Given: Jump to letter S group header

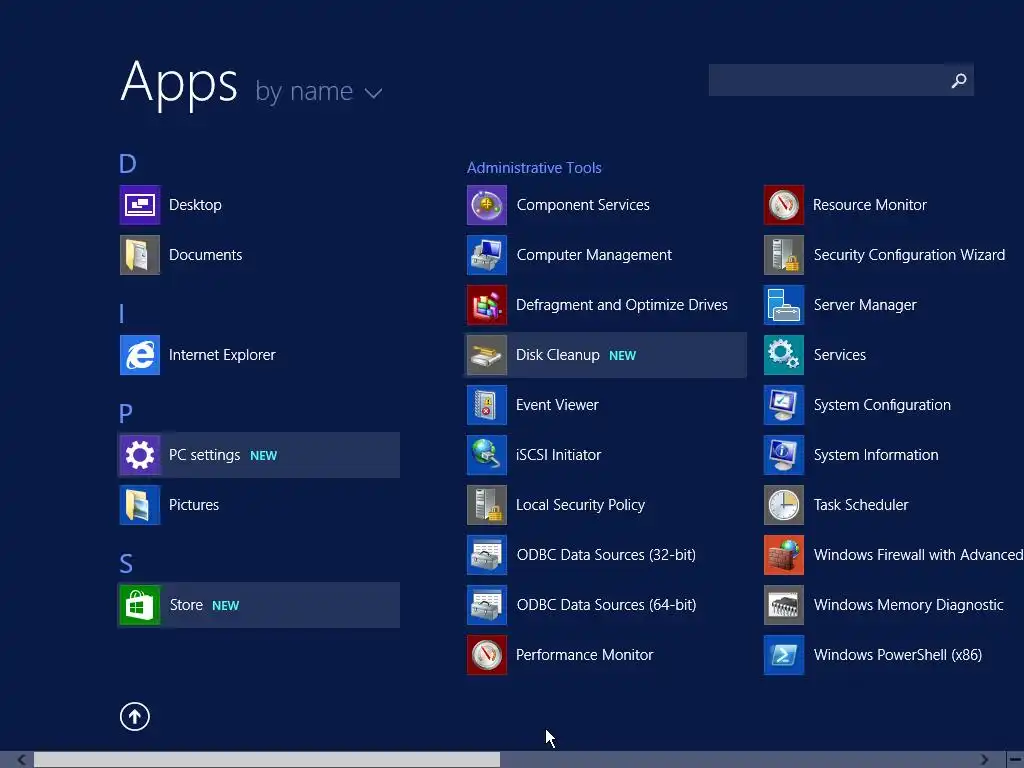Looking at the screenshot, I should [x=126, y=564].
